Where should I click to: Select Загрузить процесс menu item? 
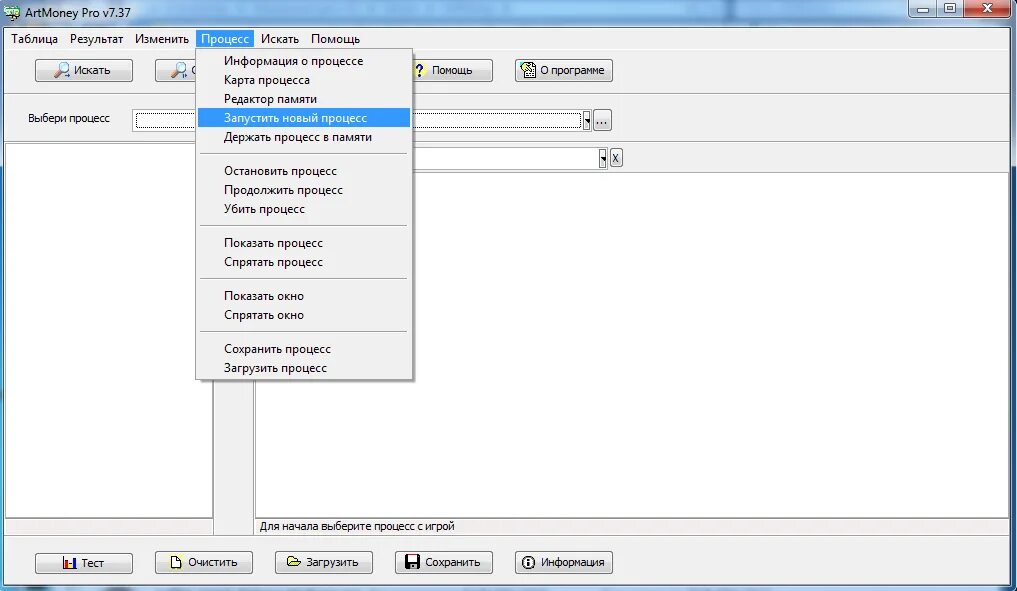pos(304,368)
